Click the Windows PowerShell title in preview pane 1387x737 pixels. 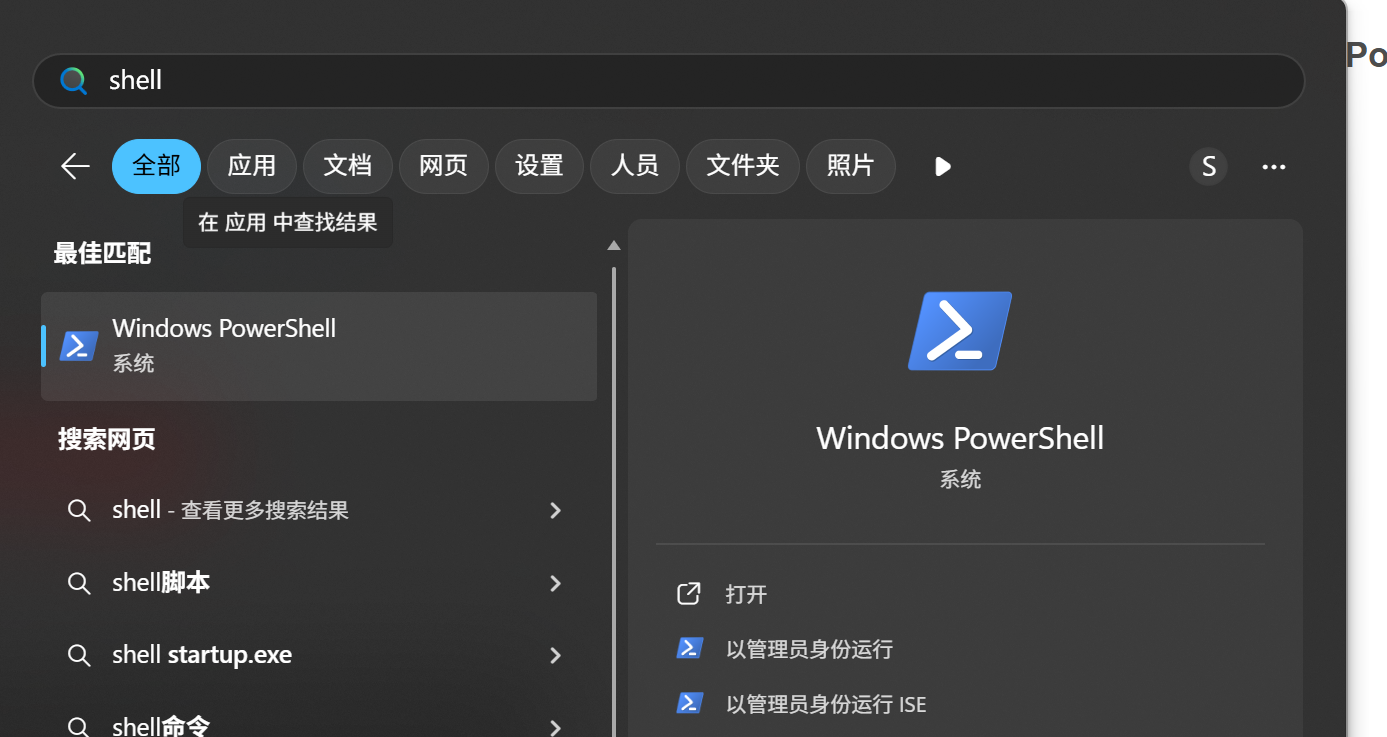pyautogui.click(x=960, y=438)
